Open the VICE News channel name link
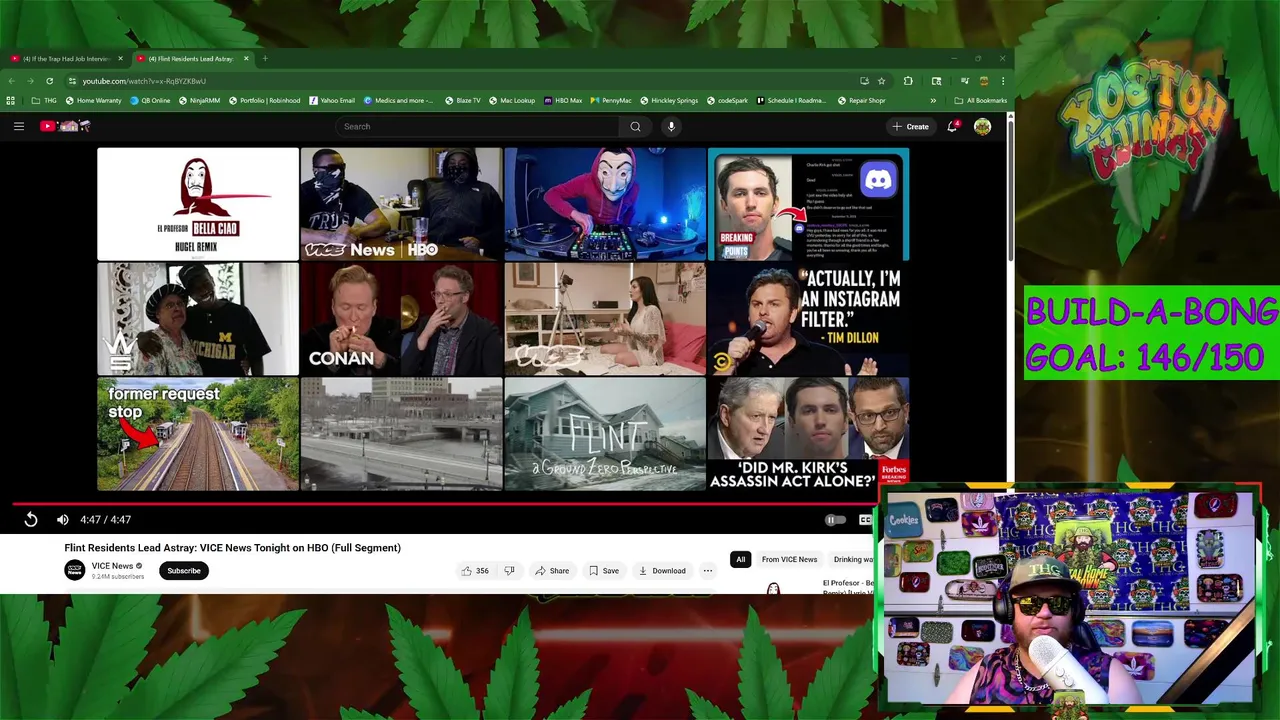The height and width of the screenshot is (720, 1280). [x=112, y=566]
